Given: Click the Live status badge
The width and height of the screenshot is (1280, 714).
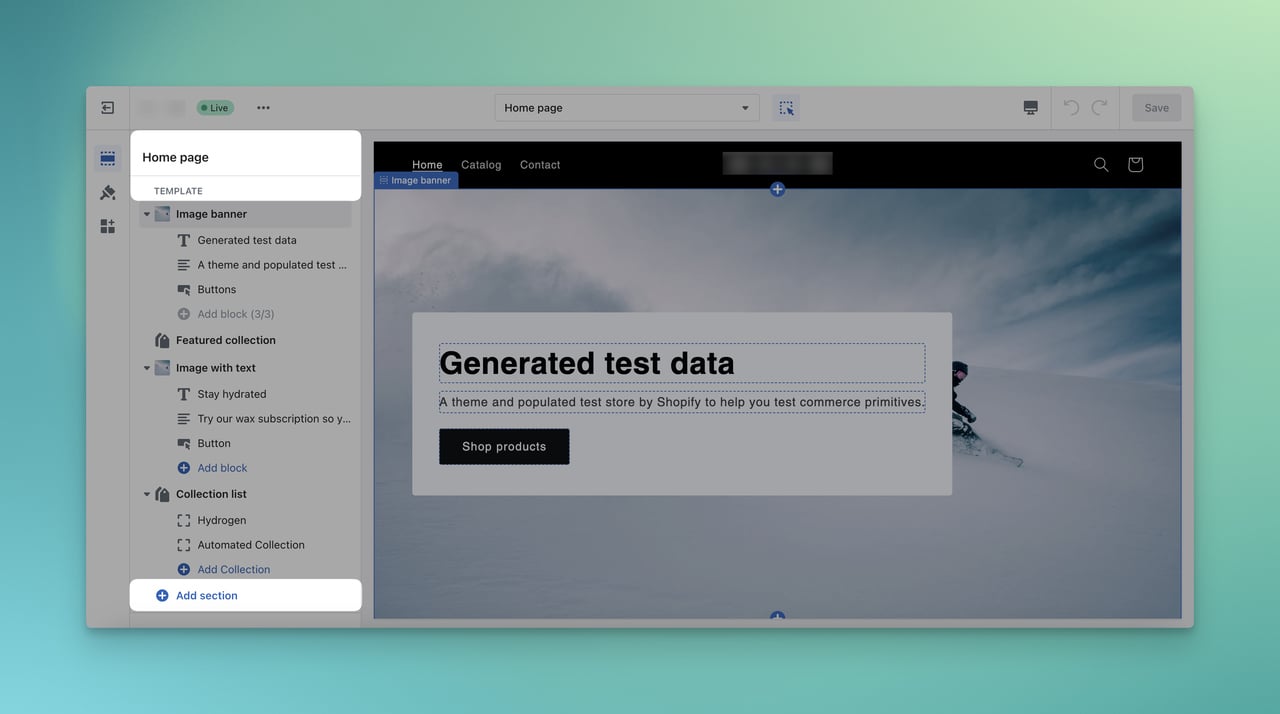Looking at the screenshot, I should click(214, 108).
